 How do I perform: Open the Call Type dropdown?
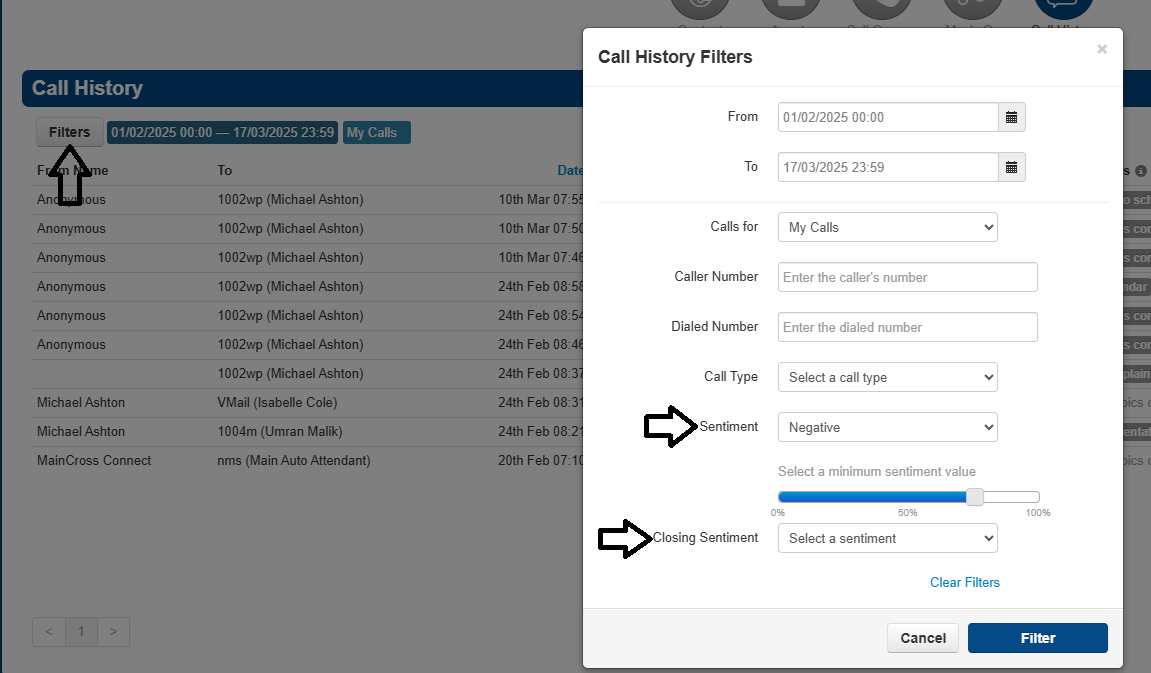[x=887, y=377]
